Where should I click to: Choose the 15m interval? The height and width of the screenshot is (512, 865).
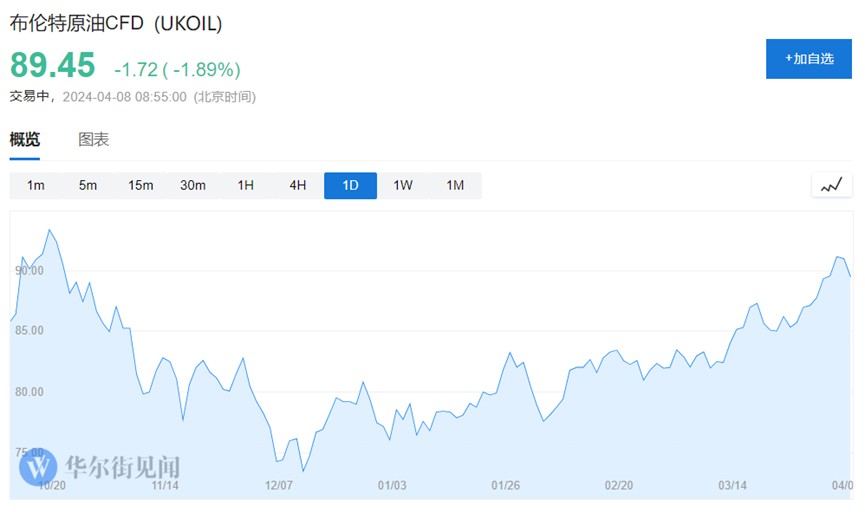pos(140,185)
